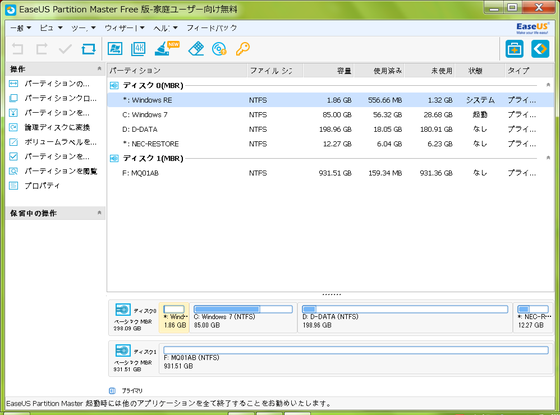The image size is (560, 415).
Task: Click the Status column header
Action: [480, 71]
